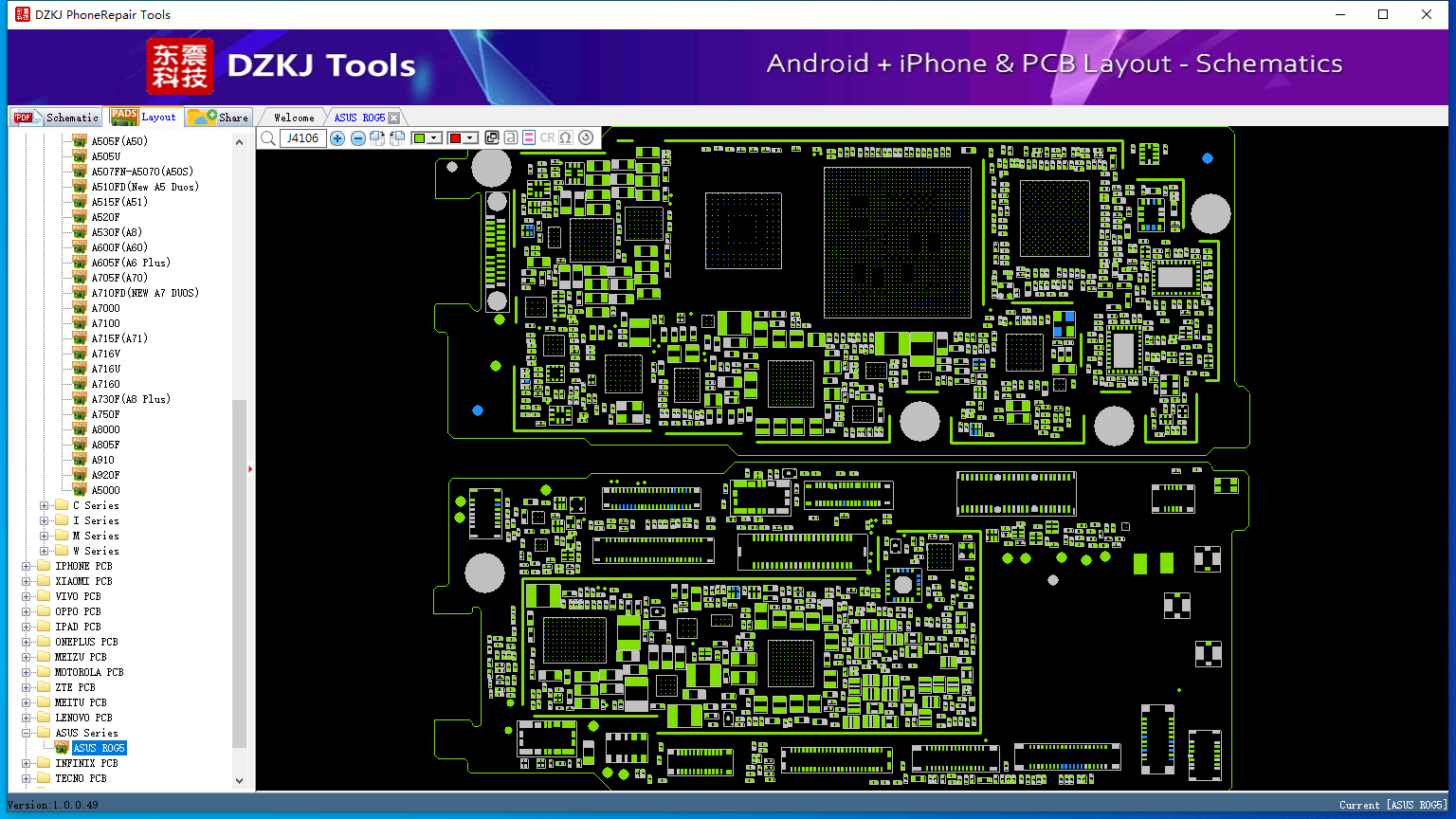This screenshot has width=1456, height=819.
Task: Expand the VIVO PCB folder
Action: click(26, 596)
